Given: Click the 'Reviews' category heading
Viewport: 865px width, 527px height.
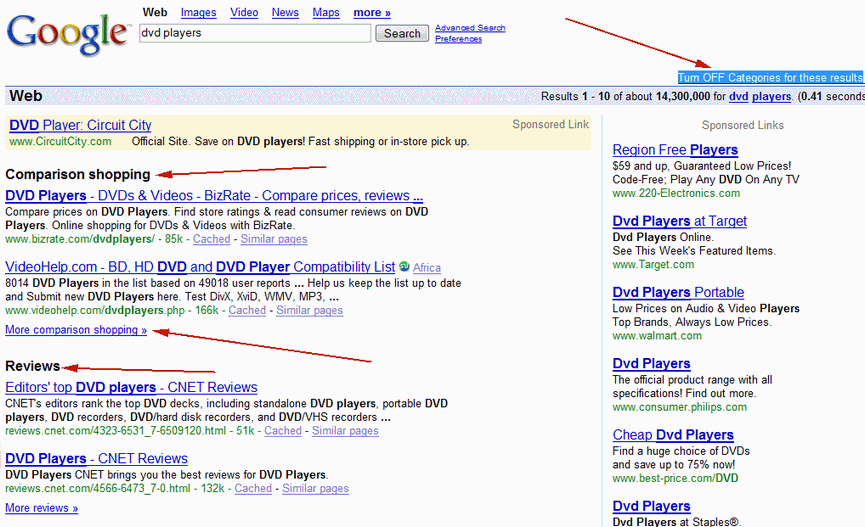Looking at the screenshot, I should pos(33,366).
